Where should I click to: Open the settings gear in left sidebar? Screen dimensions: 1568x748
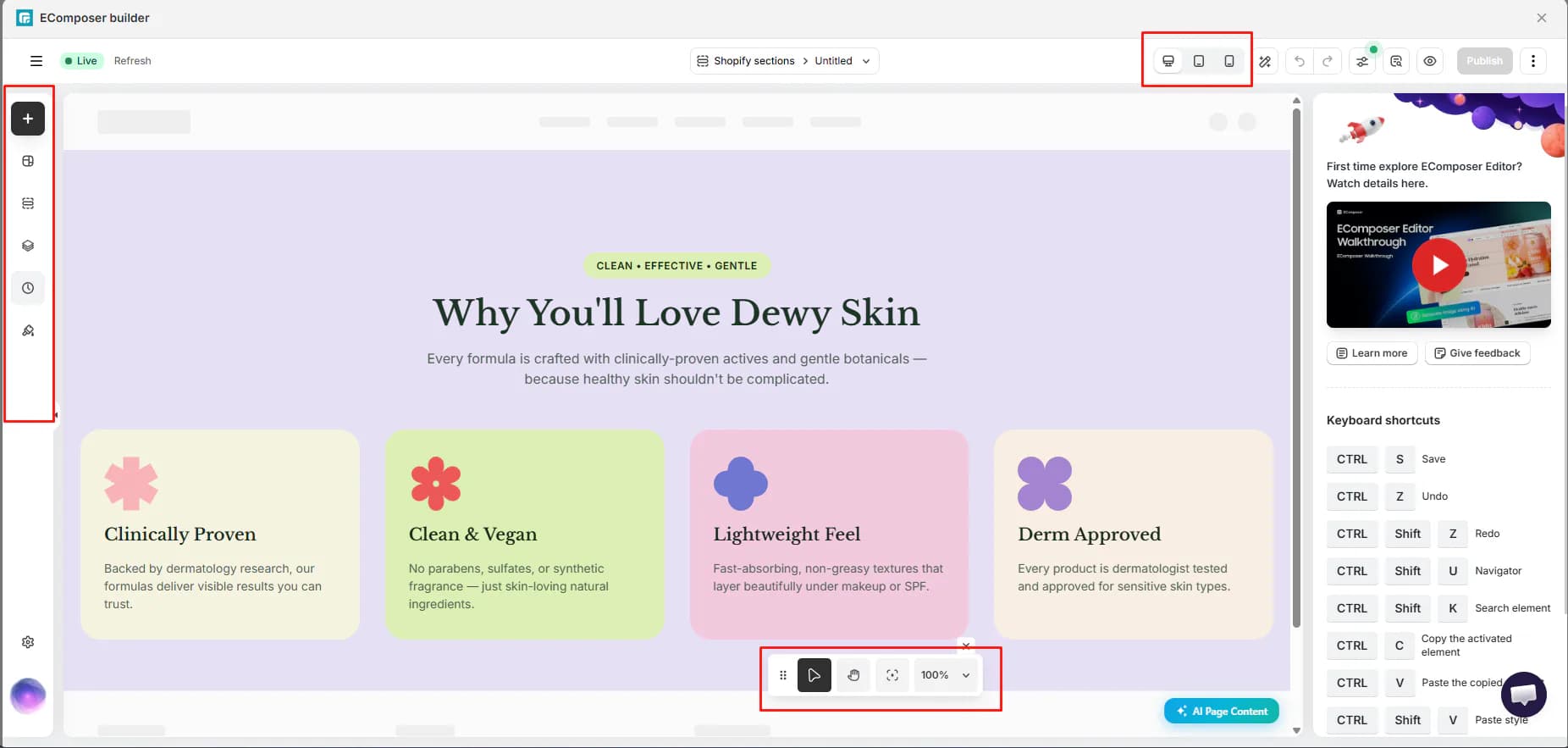click(28, 642)
